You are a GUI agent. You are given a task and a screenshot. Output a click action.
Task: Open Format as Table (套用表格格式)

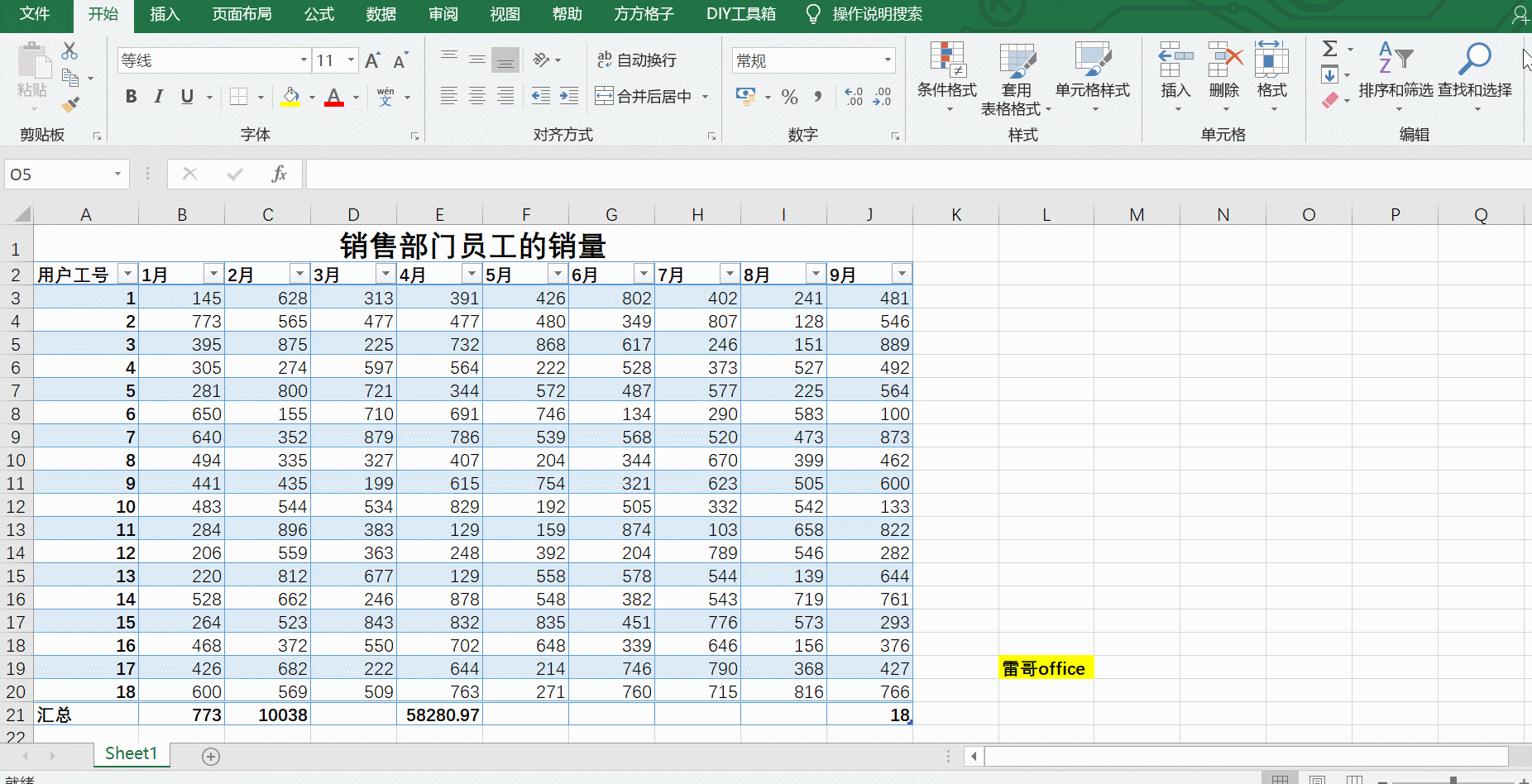[1017, 79]
